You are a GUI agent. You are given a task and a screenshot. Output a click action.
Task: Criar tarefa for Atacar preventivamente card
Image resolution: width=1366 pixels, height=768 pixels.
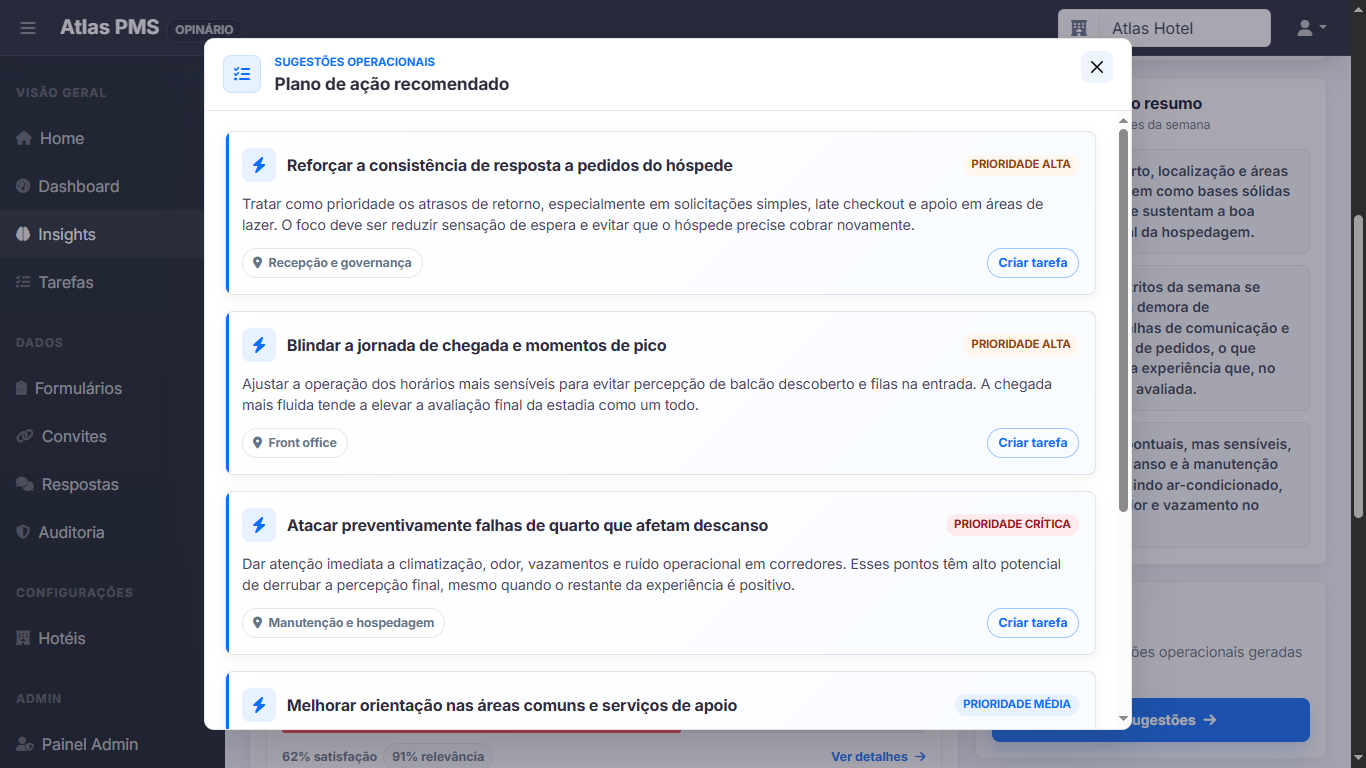pos(1033,623)
